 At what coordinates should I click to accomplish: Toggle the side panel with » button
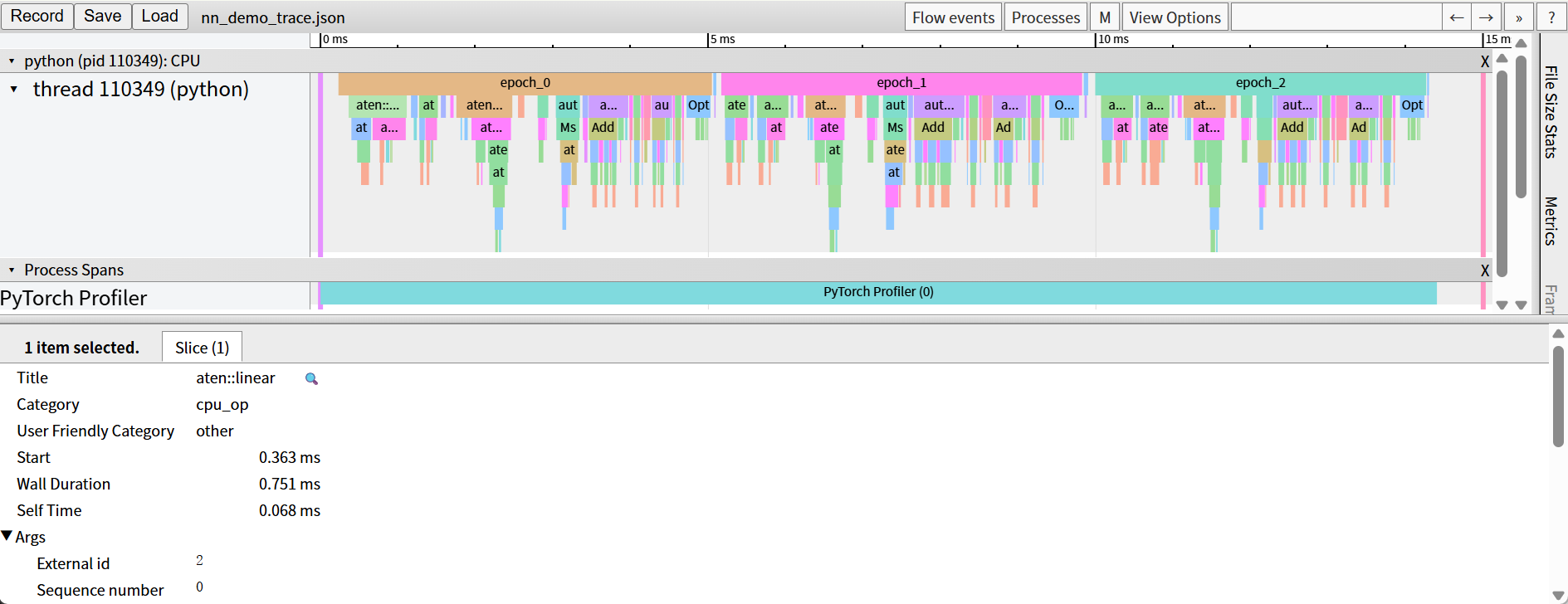(1519, 17)
